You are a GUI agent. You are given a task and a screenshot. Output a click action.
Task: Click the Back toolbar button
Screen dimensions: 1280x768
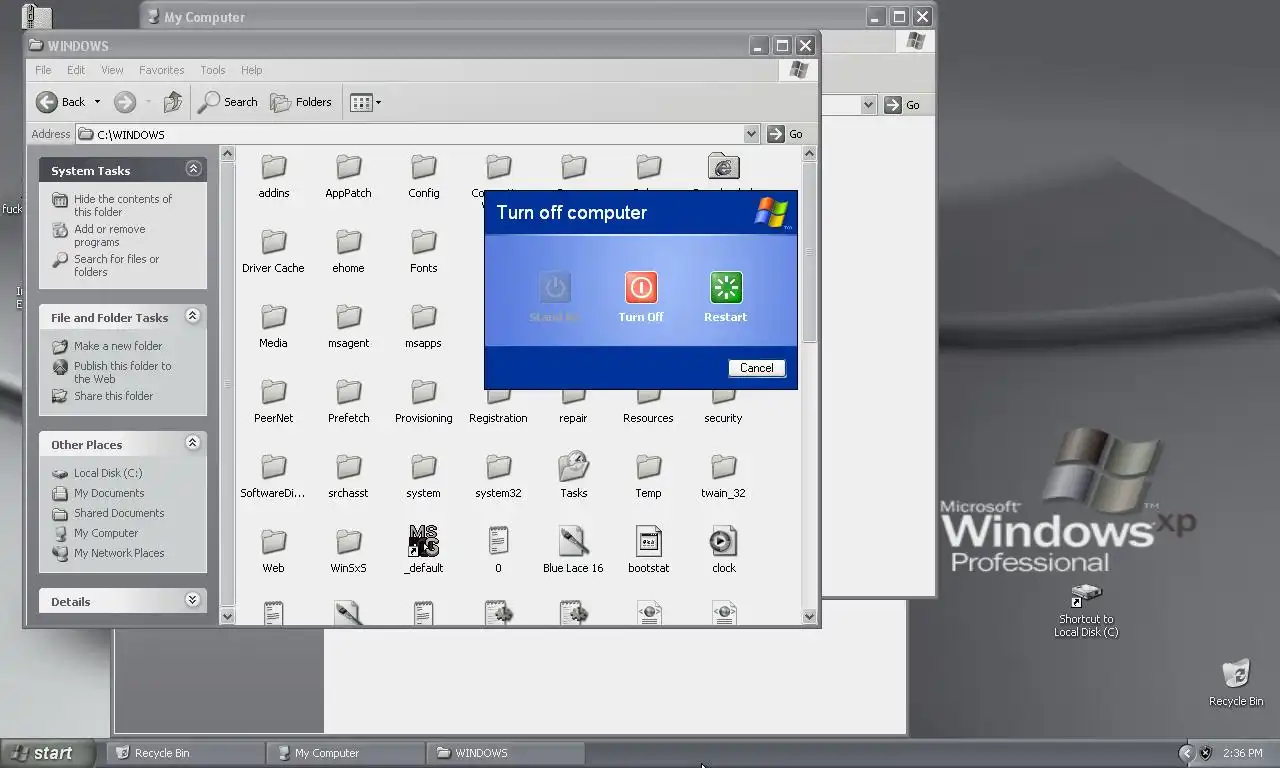point(61,102)
